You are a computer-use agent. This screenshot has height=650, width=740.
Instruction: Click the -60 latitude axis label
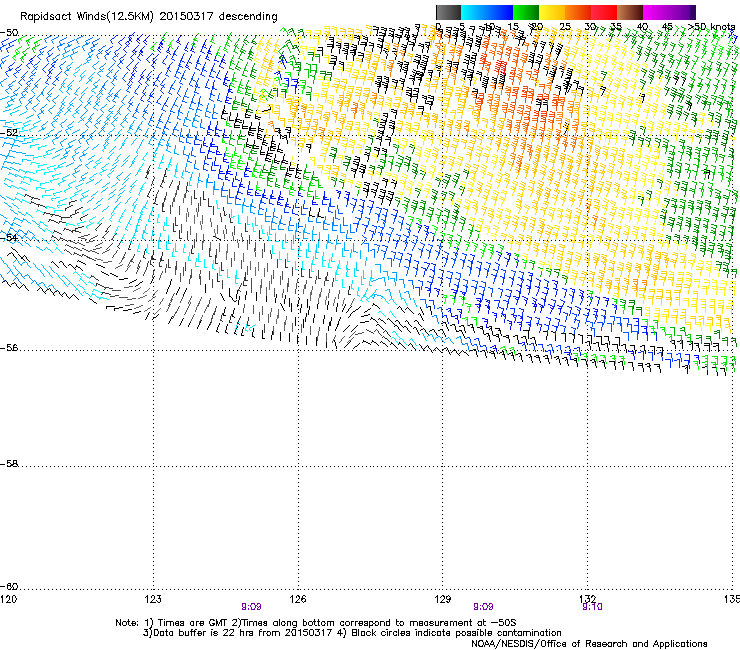[x=9, y=586]
